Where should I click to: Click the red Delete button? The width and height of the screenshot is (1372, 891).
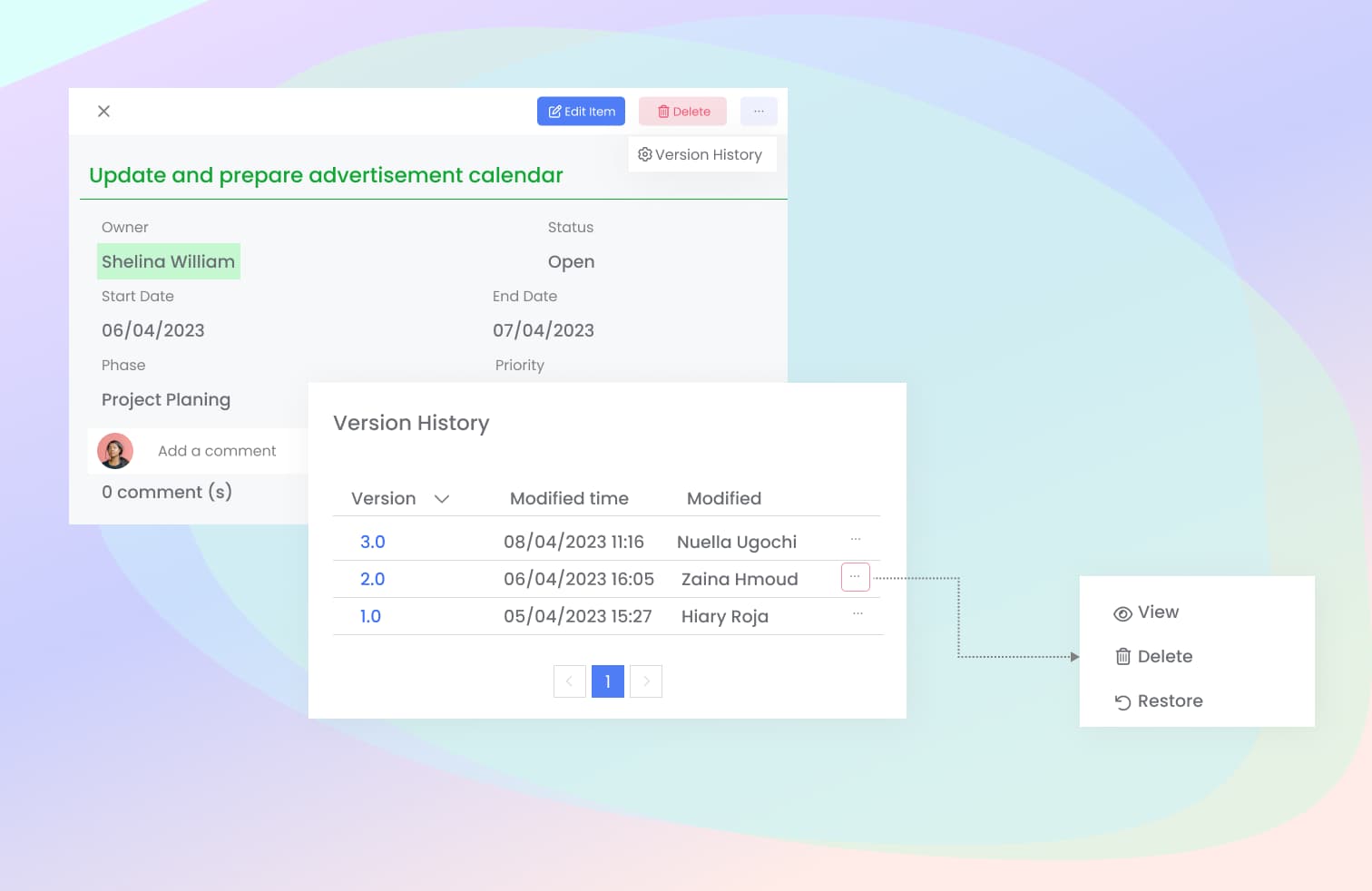(682, 112)
